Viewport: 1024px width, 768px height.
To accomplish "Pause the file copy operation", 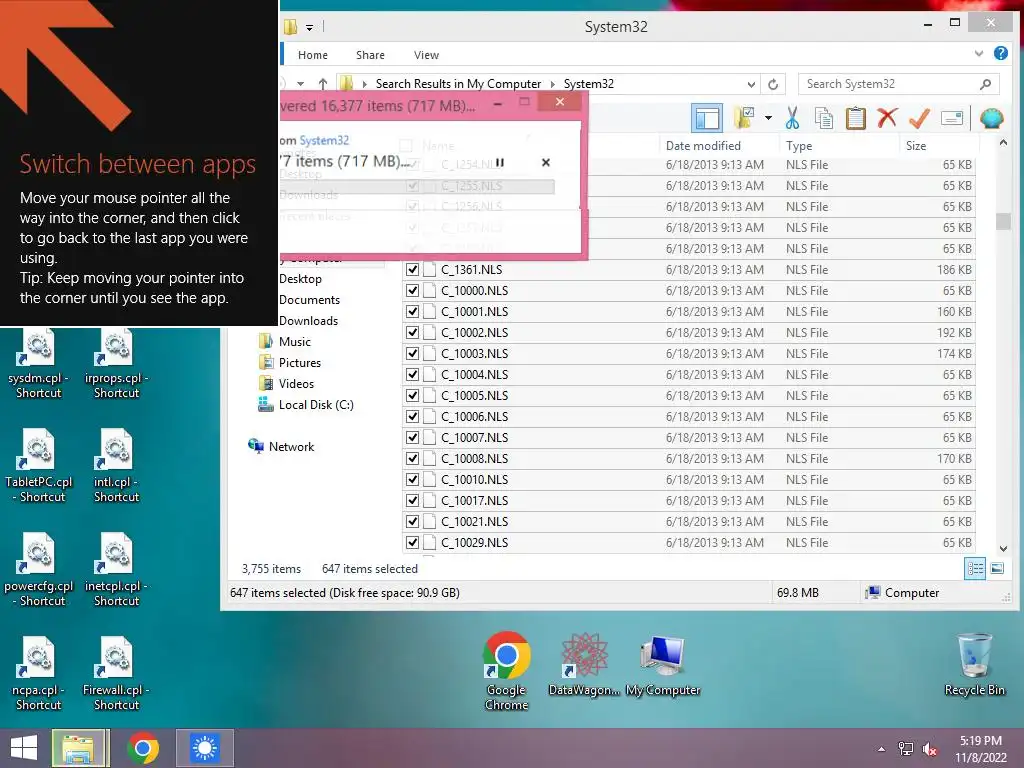I will (500, 163).
